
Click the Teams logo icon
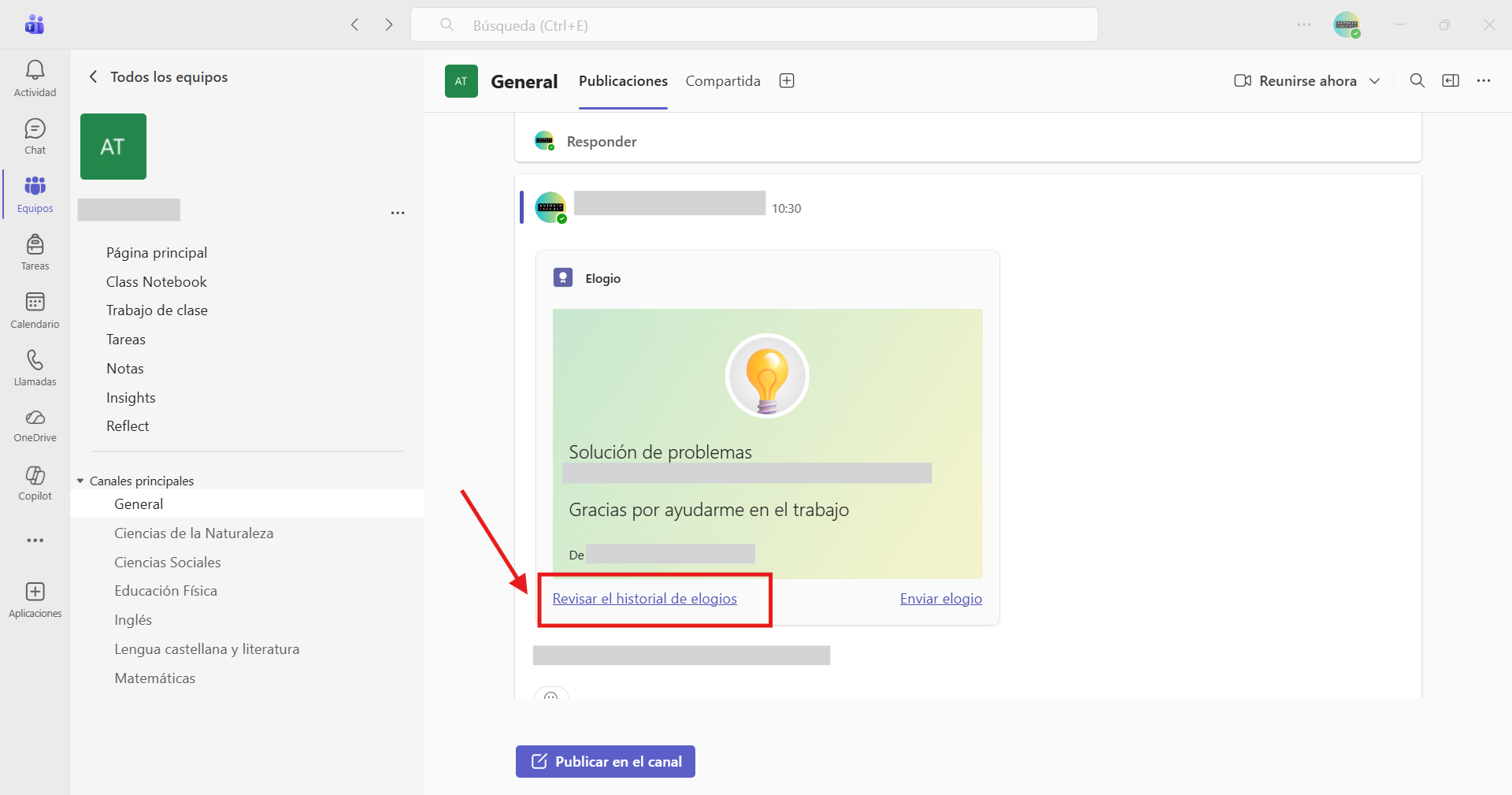[x=35, y=24]
